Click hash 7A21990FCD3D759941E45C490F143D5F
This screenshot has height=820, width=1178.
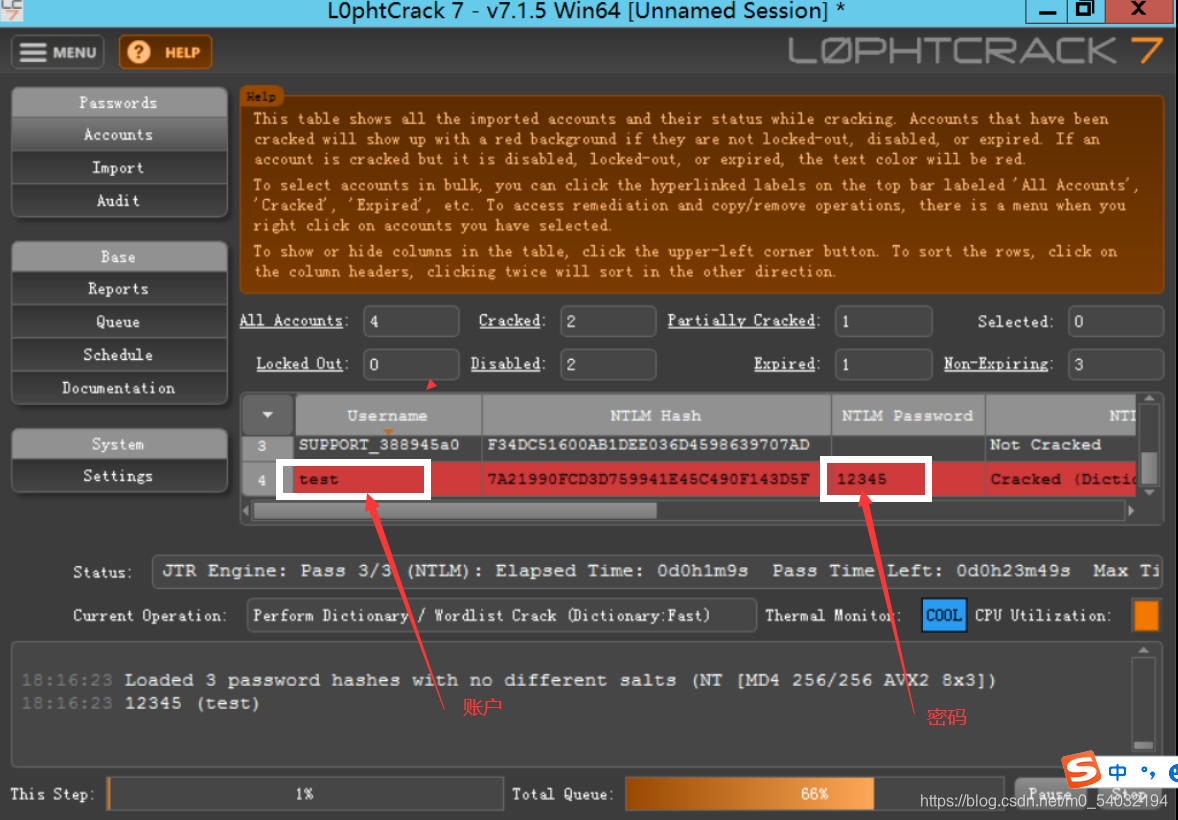pyautogui.click(x=648, y=479)
